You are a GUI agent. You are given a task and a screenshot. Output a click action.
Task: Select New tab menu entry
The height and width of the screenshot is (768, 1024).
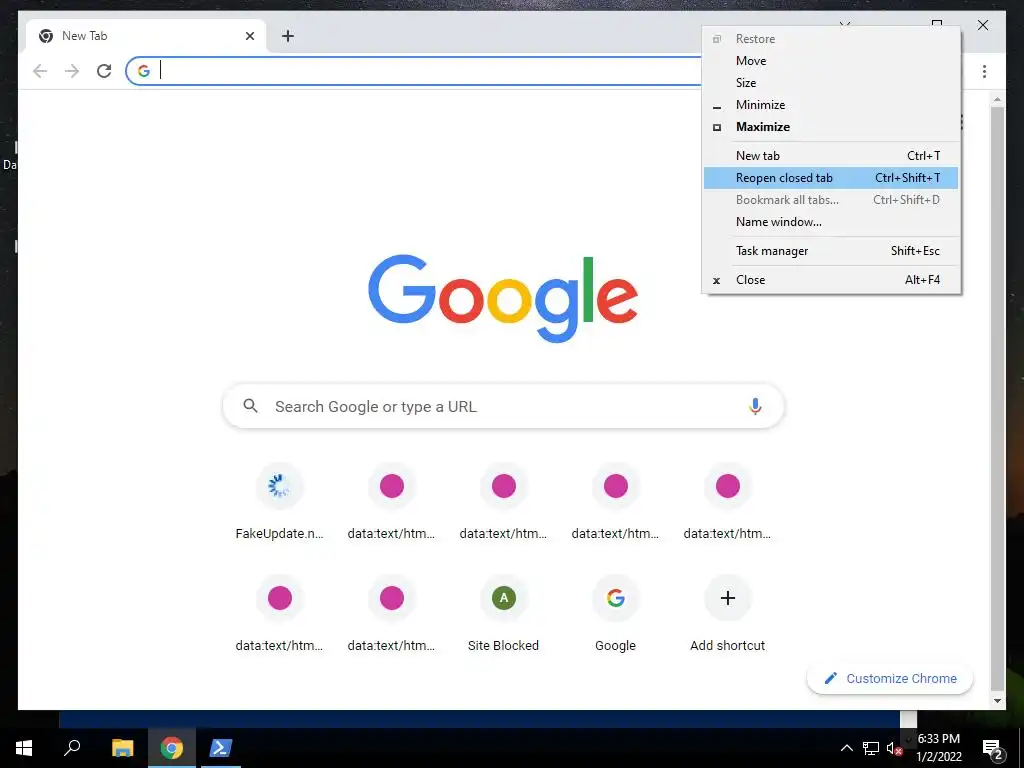click(x=831, y=156)
